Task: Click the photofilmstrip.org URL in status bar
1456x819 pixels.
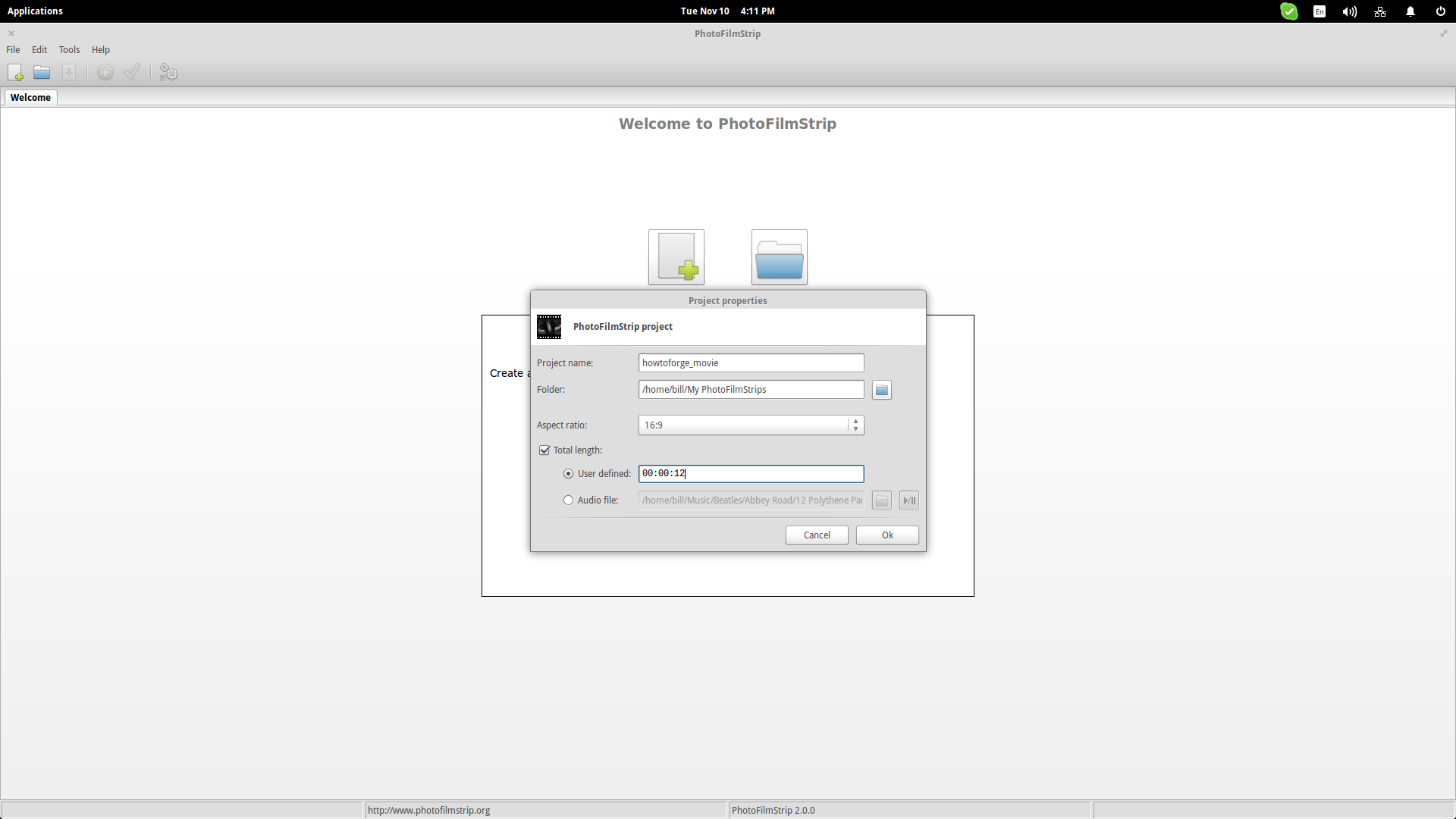Action: [429, 811]
